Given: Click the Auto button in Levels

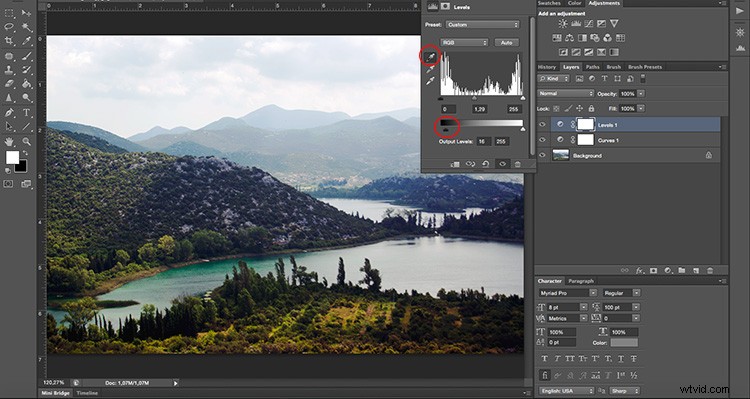Looking at the screenshot, I should pos(507,43).
